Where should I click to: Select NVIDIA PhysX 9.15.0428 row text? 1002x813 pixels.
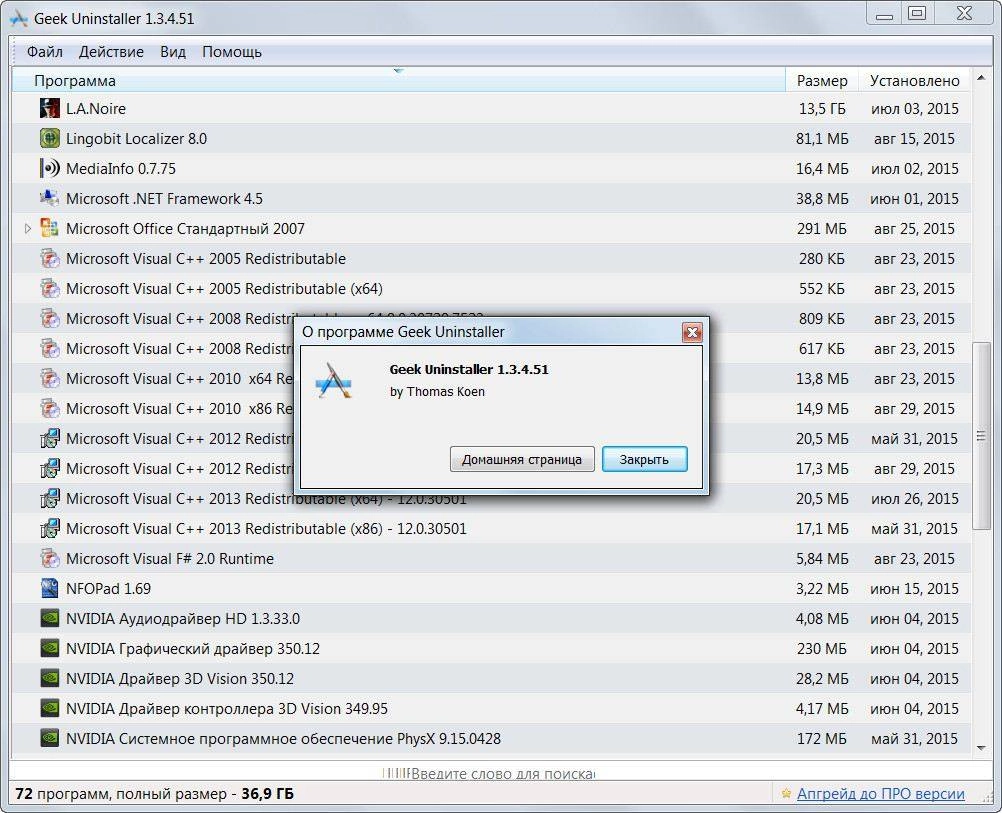coord(283,739)
